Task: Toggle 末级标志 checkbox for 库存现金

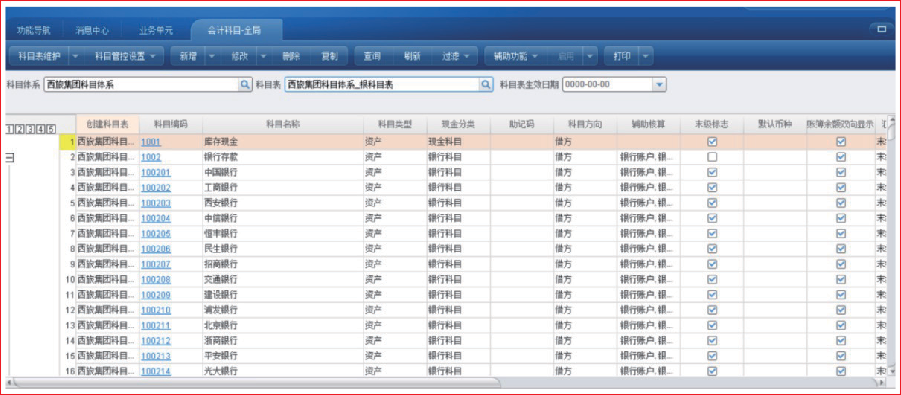Action: [712, 141]
